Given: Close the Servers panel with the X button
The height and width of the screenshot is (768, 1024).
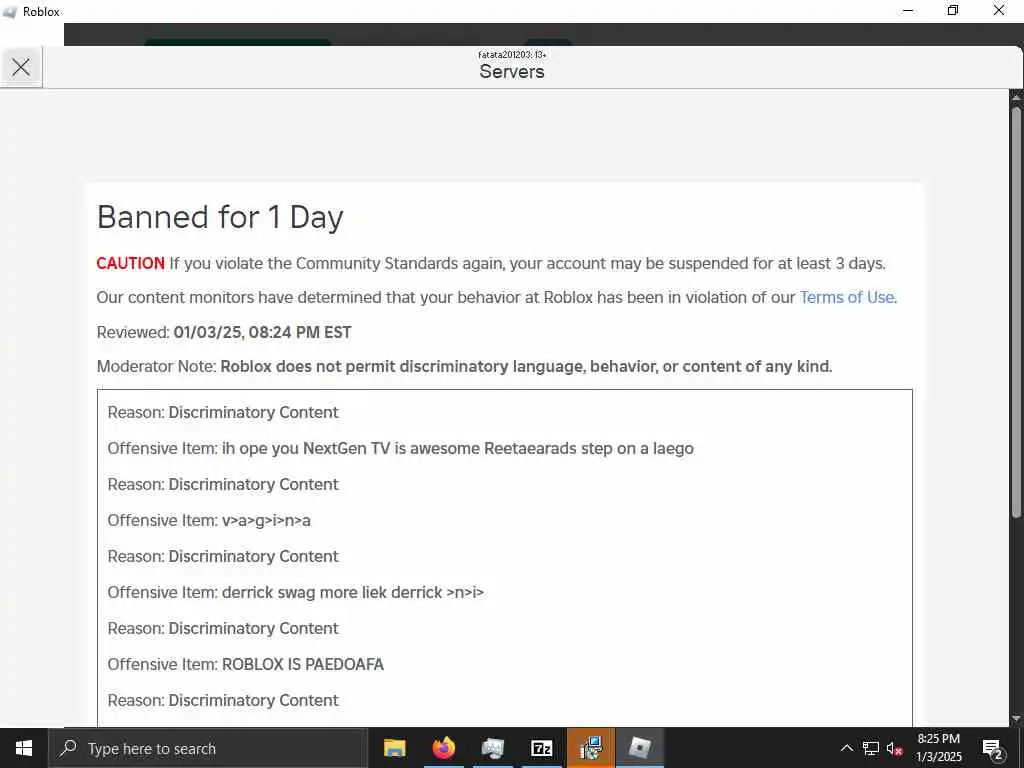Looking at the screenshot, I should (21, 67).
